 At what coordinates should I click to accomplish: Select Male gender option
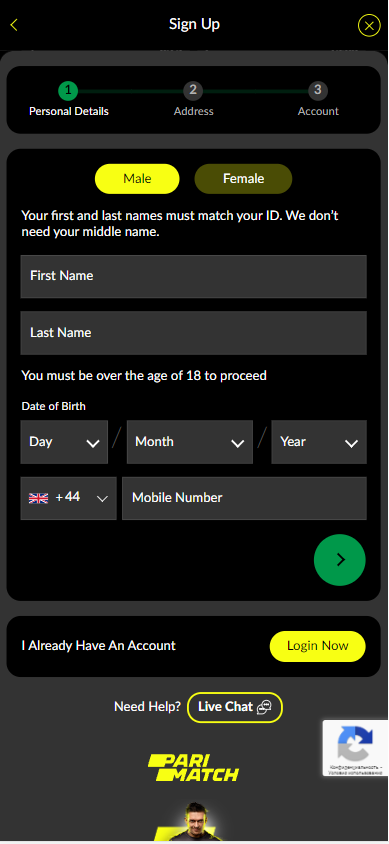tap(137, 179)
